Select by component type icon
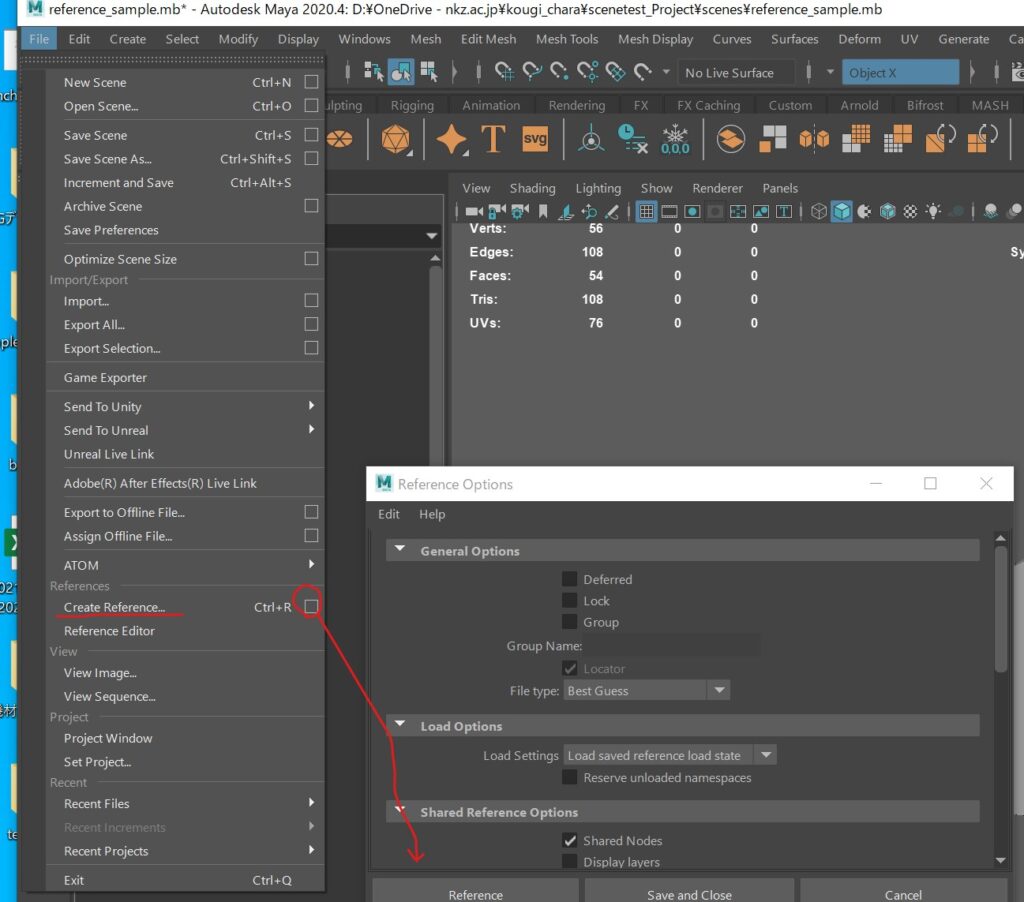Viewport: 1024px width, 902px height. (429, 71)
